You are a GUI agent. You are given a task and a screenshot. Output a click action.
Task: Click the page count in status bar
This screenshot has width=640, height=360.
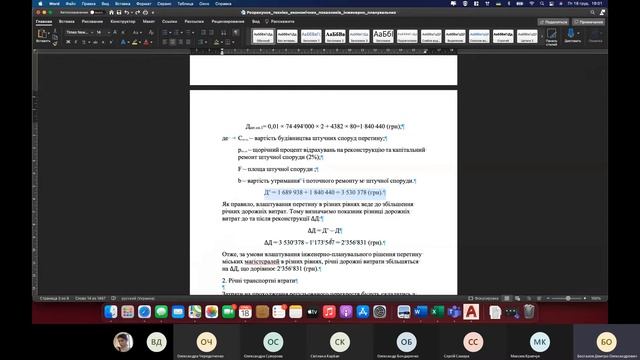(54, 298)
